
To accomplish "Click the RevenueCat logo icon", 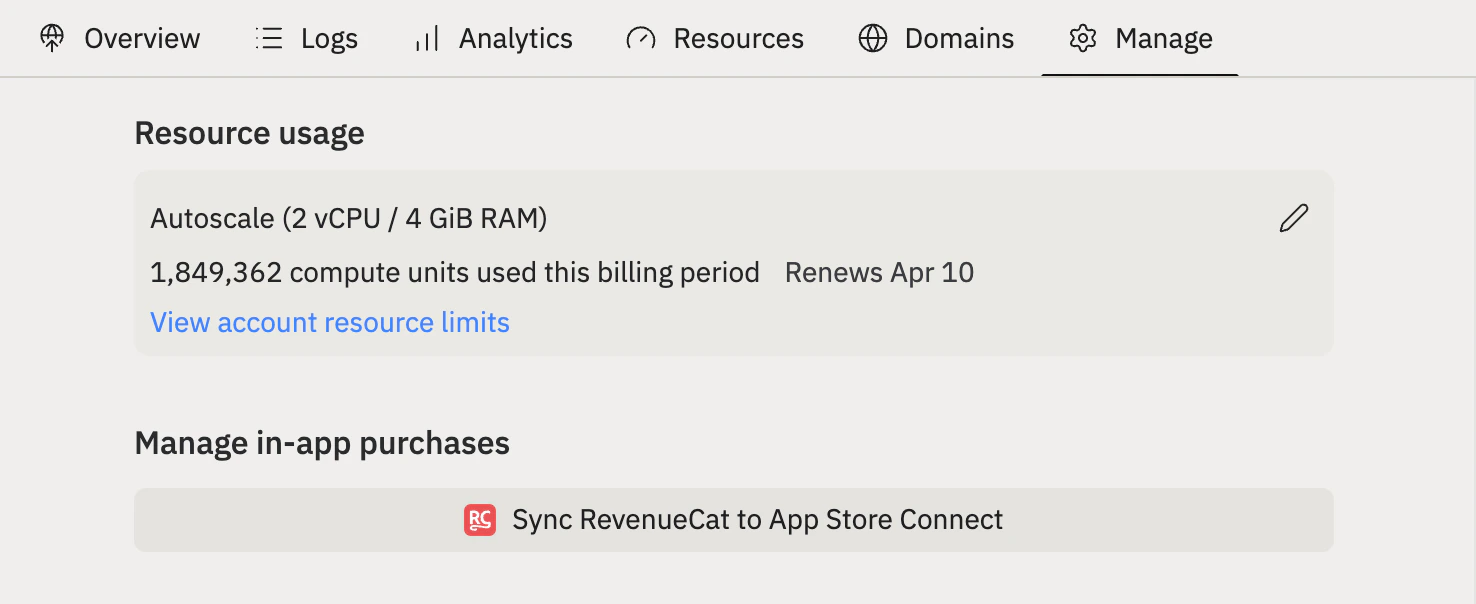I will point(480,520).
